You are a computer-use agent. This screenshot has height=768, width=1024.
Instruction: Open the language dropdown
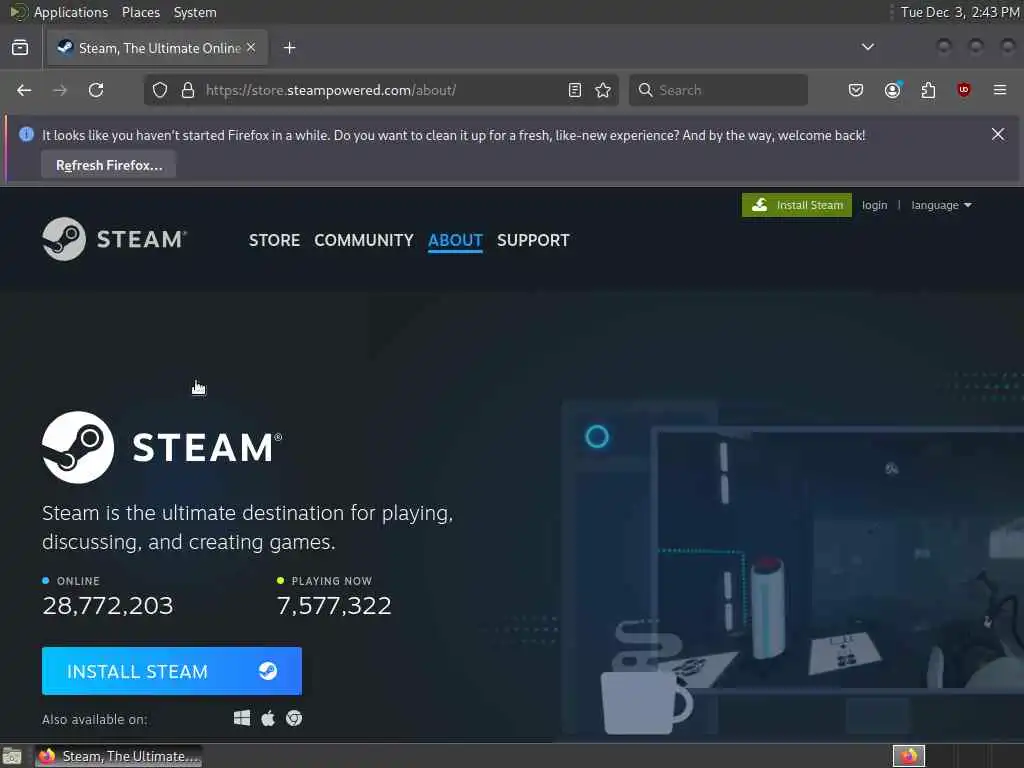941,205
